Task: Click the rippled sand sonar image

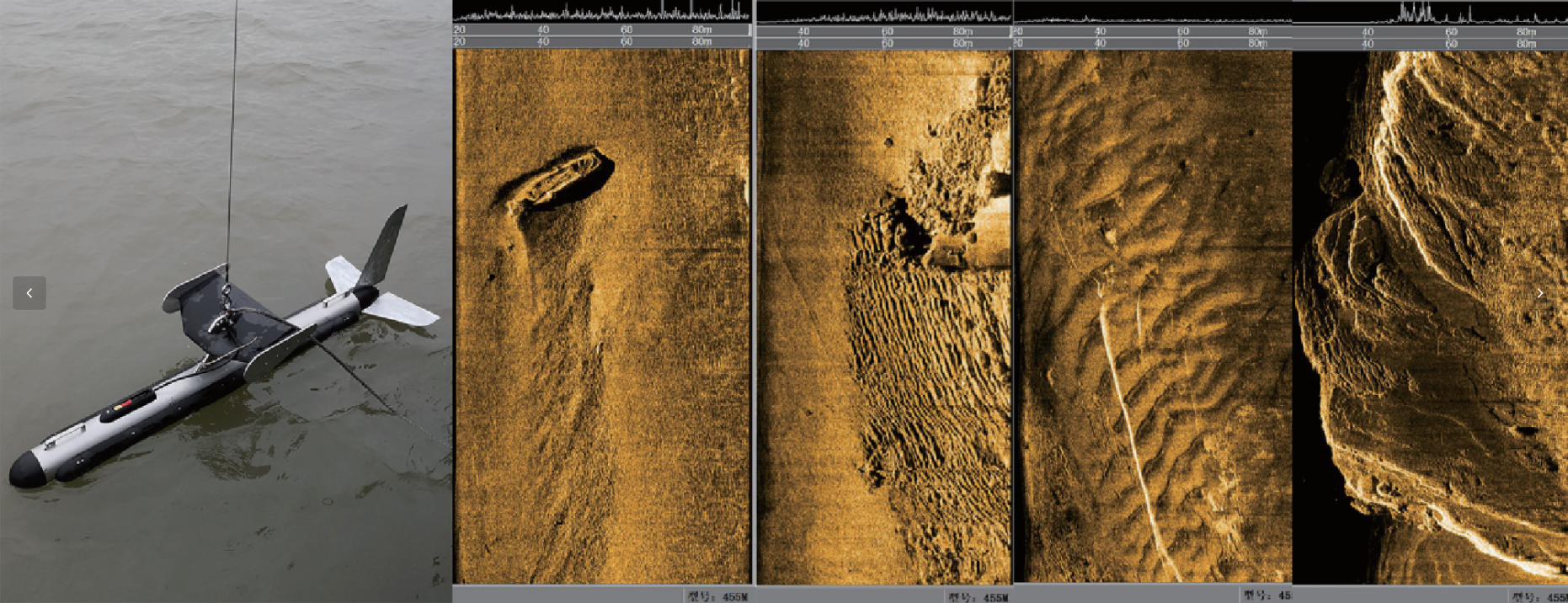Action: pyautogui.click(x=884, y=354)
